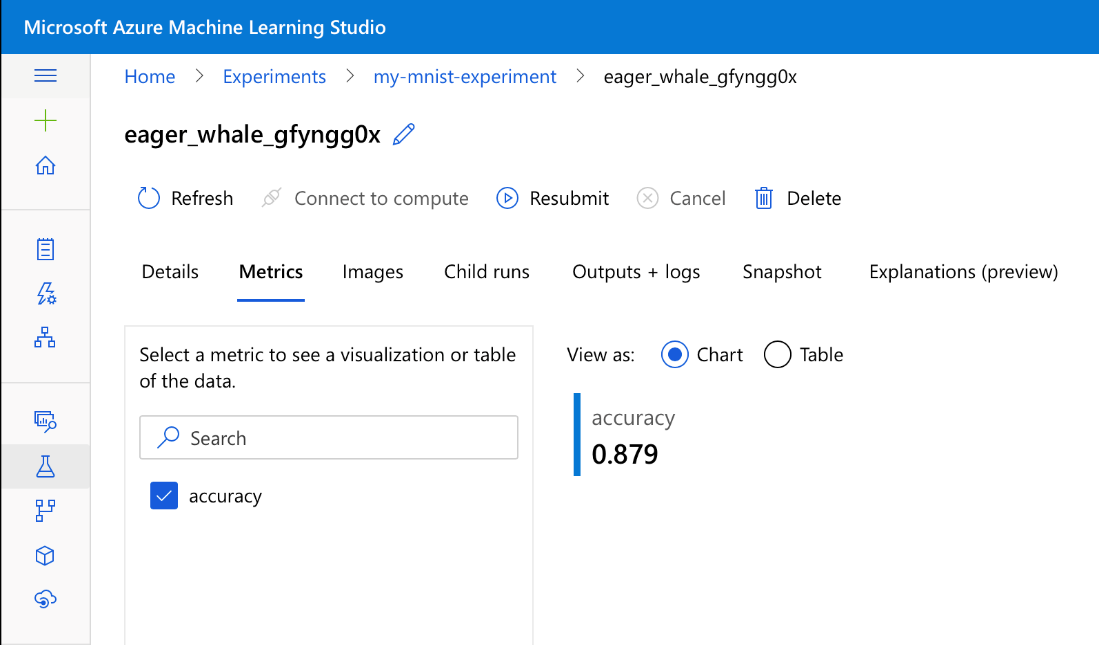Click the Delete trash can icon
1099x645 pixels.
coord(764,198)
